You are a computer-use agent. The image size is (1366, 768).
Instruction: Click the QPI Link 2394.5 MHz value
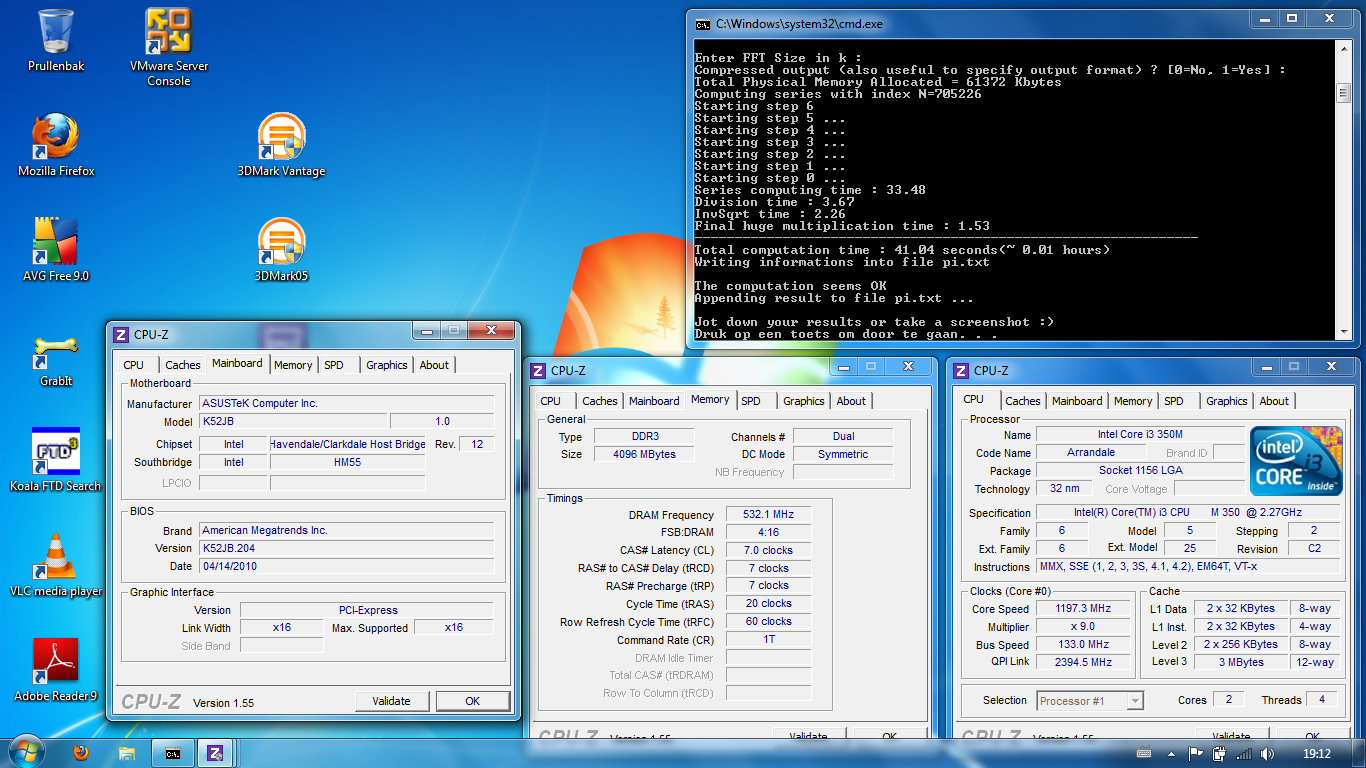(1083, 662)
